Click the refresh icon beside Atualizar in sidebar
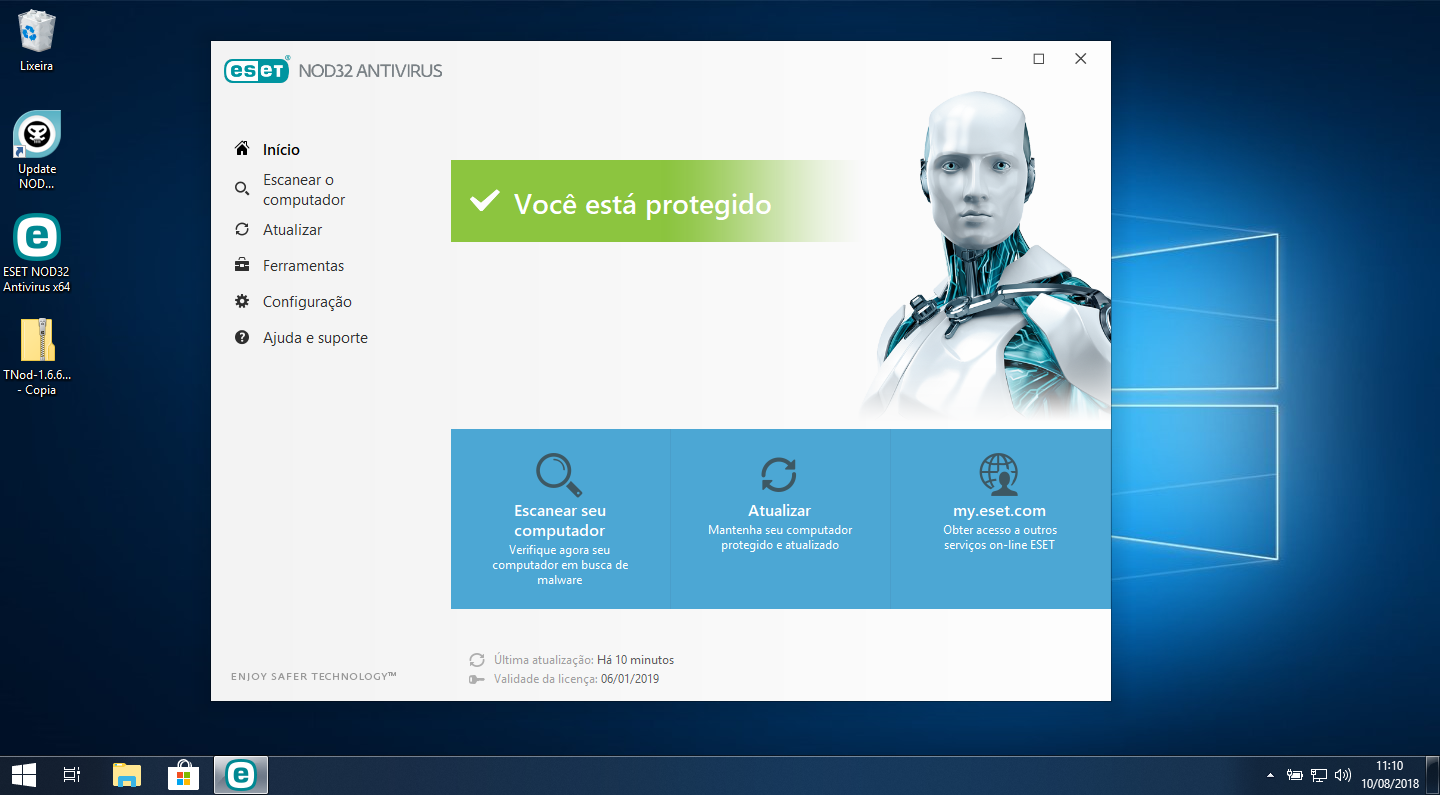The image size is (1440, 795). pos(241,229)
